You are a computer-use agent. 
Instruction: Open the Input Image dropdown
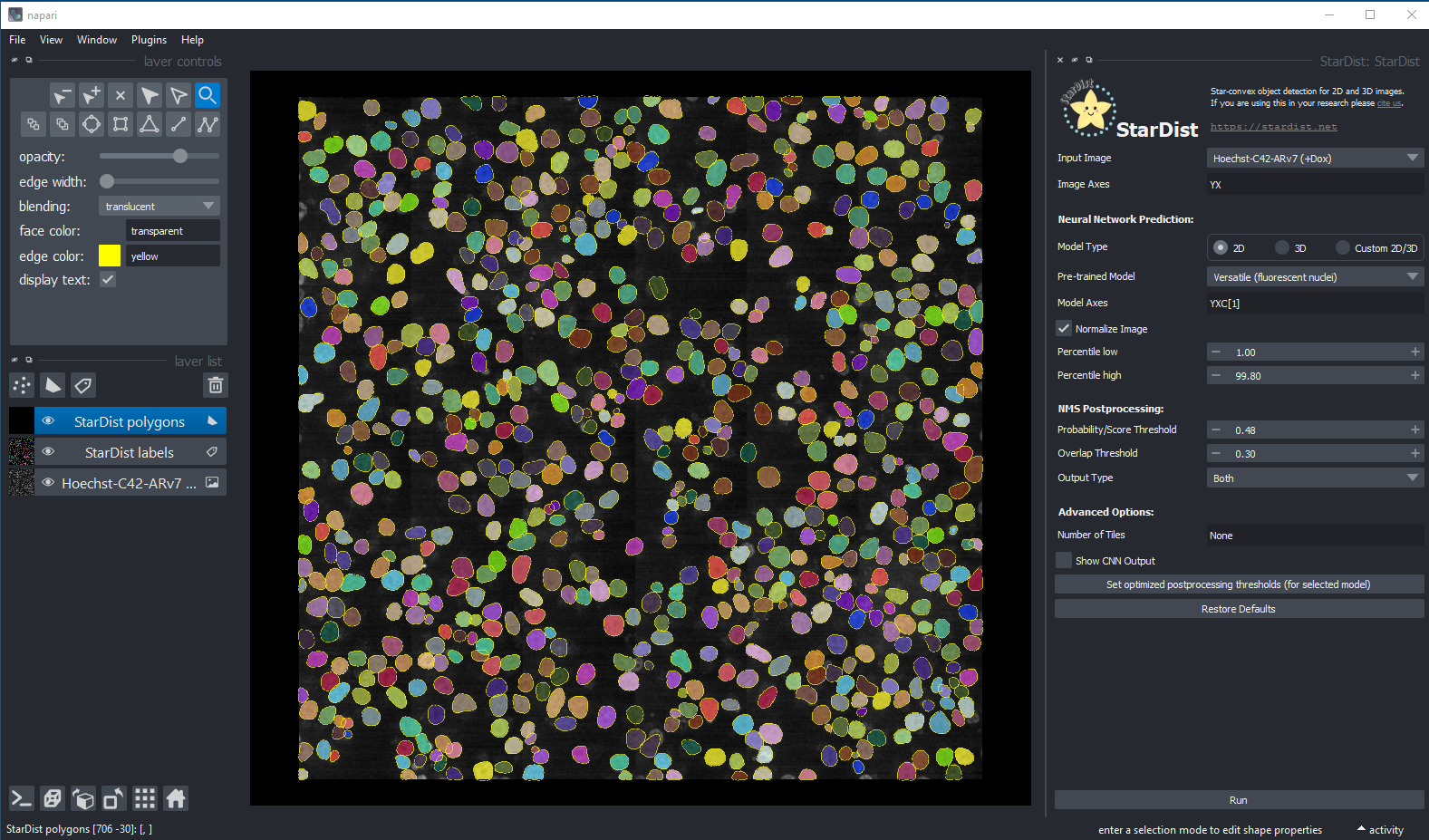pos(1314,159)
